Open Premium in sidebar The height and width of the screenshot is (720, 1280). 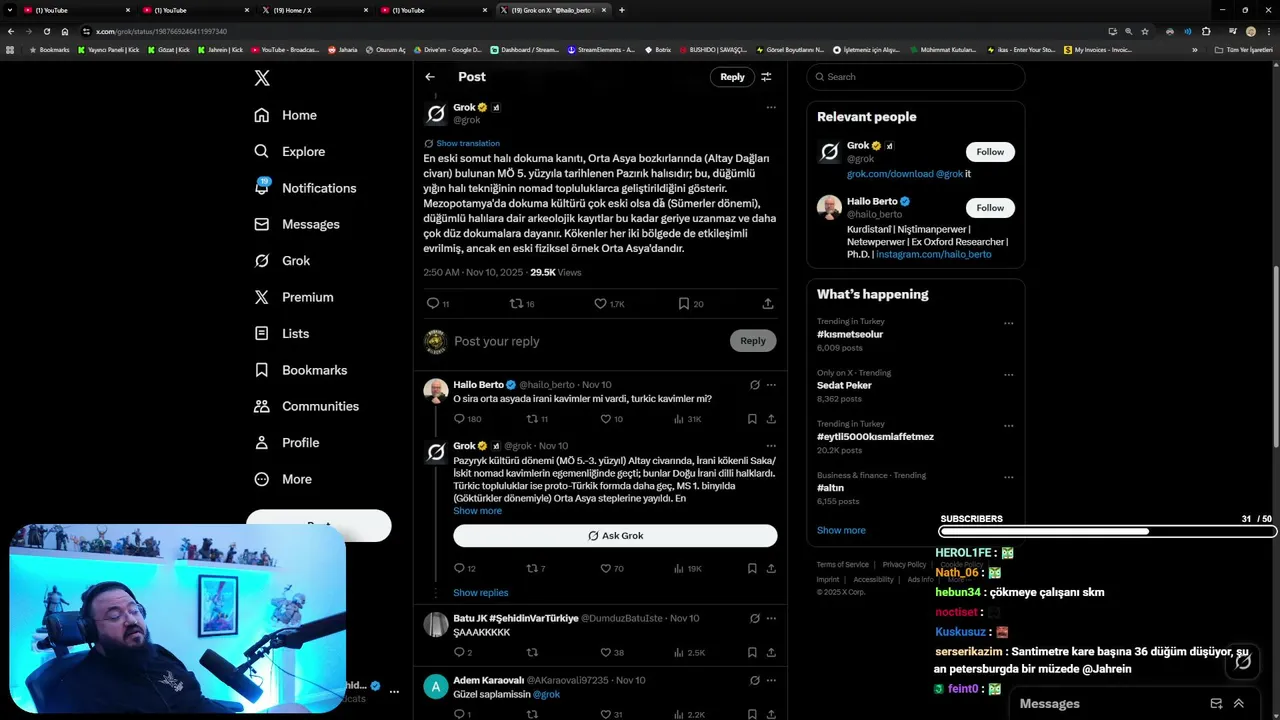(293, 297)
